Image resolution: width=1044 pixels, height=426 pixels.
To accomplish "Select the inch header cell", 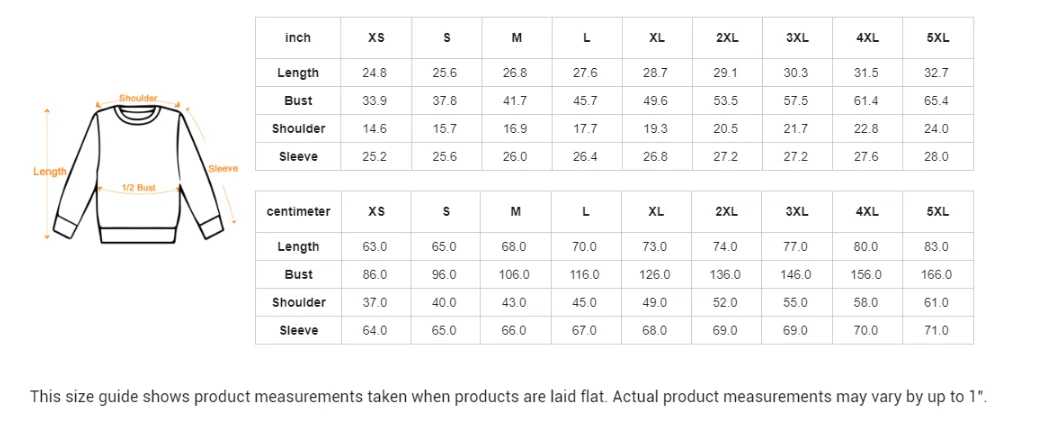I will (298, 38).
